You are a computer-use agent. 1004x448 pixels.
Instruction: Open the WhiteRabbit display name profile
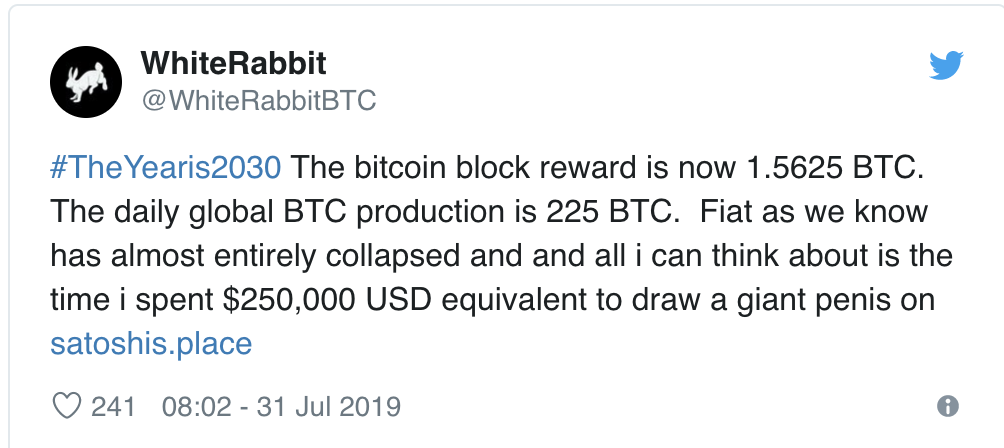point(233,64)
